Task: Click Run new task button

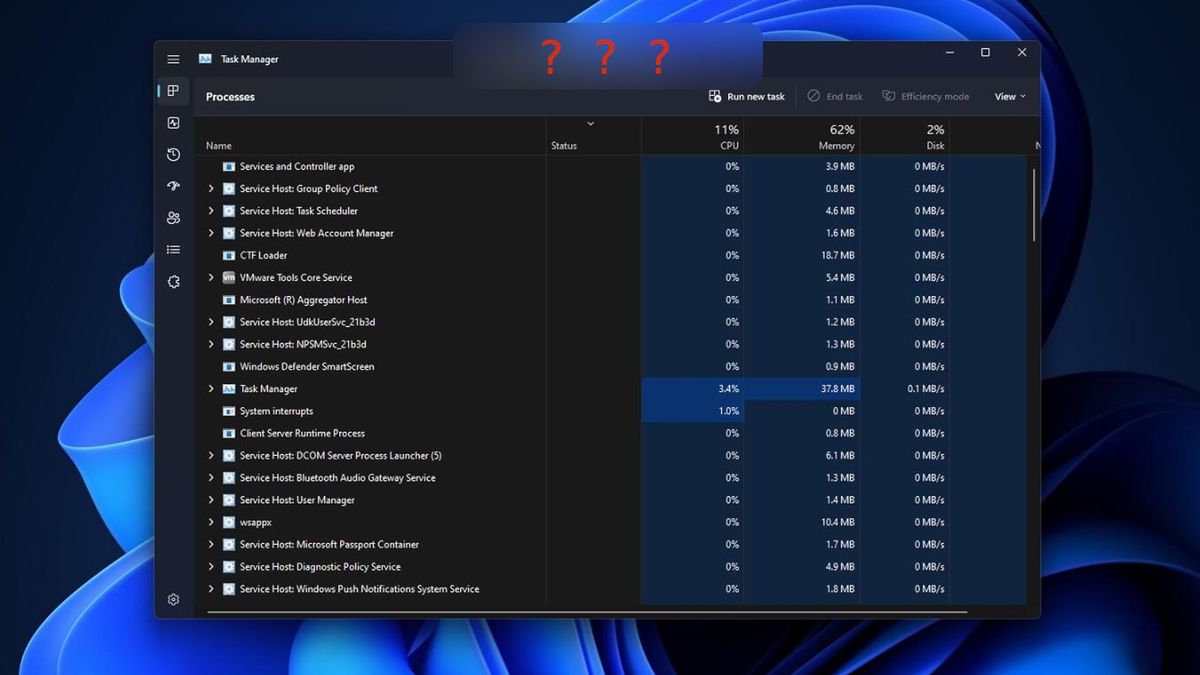Action: (x=747, y=97)
